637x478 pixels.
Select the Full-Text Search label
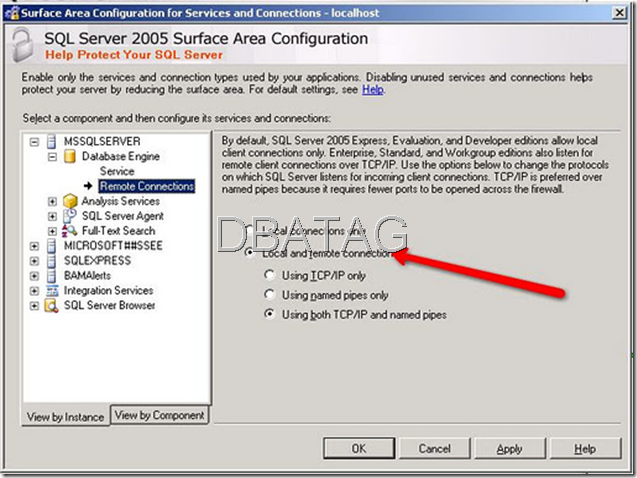pyautogui.click(x=118, y=231)
